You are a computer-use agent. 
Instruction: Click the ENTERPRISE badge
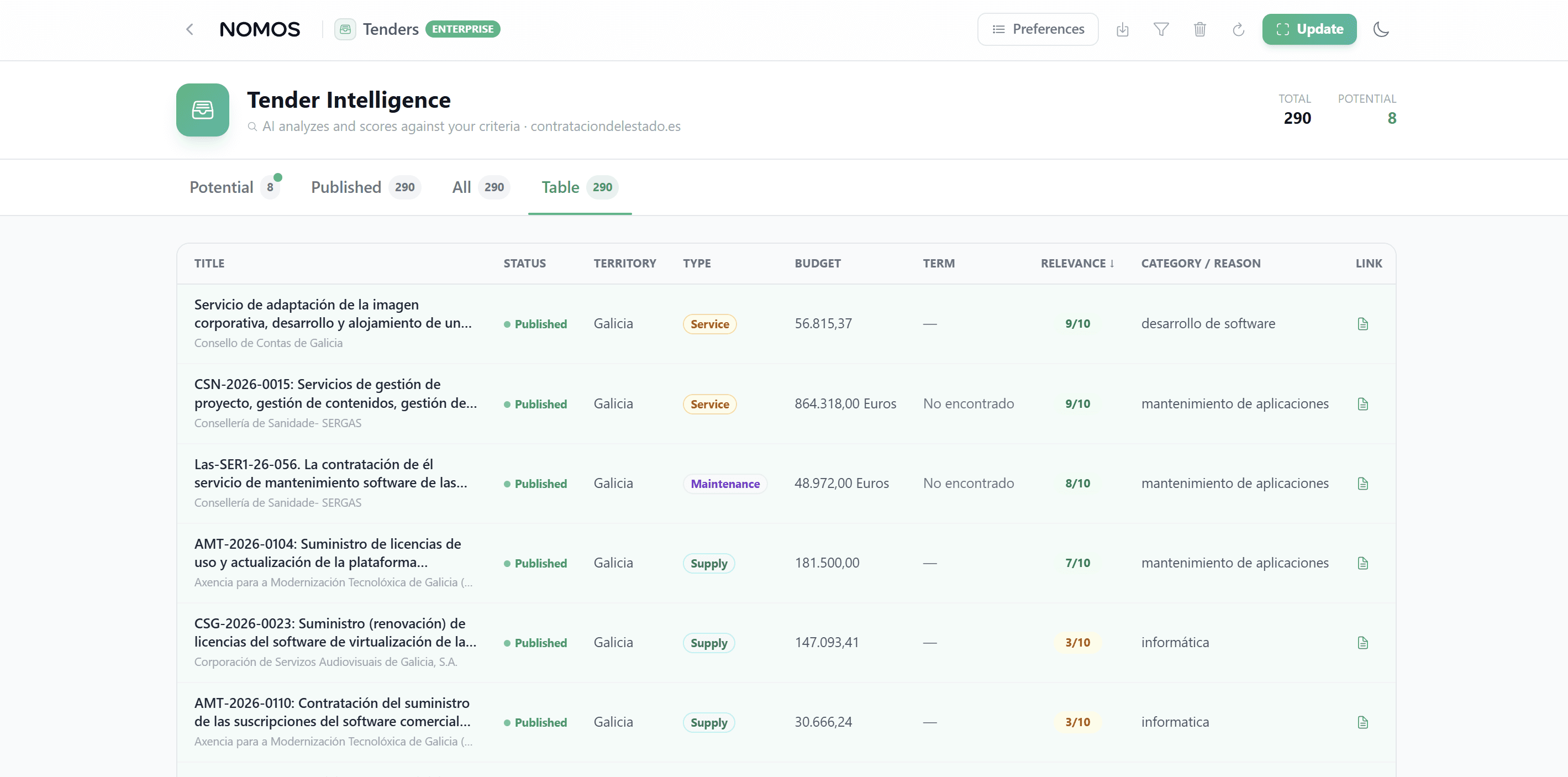pyautogui.click(x=462, y=29)
